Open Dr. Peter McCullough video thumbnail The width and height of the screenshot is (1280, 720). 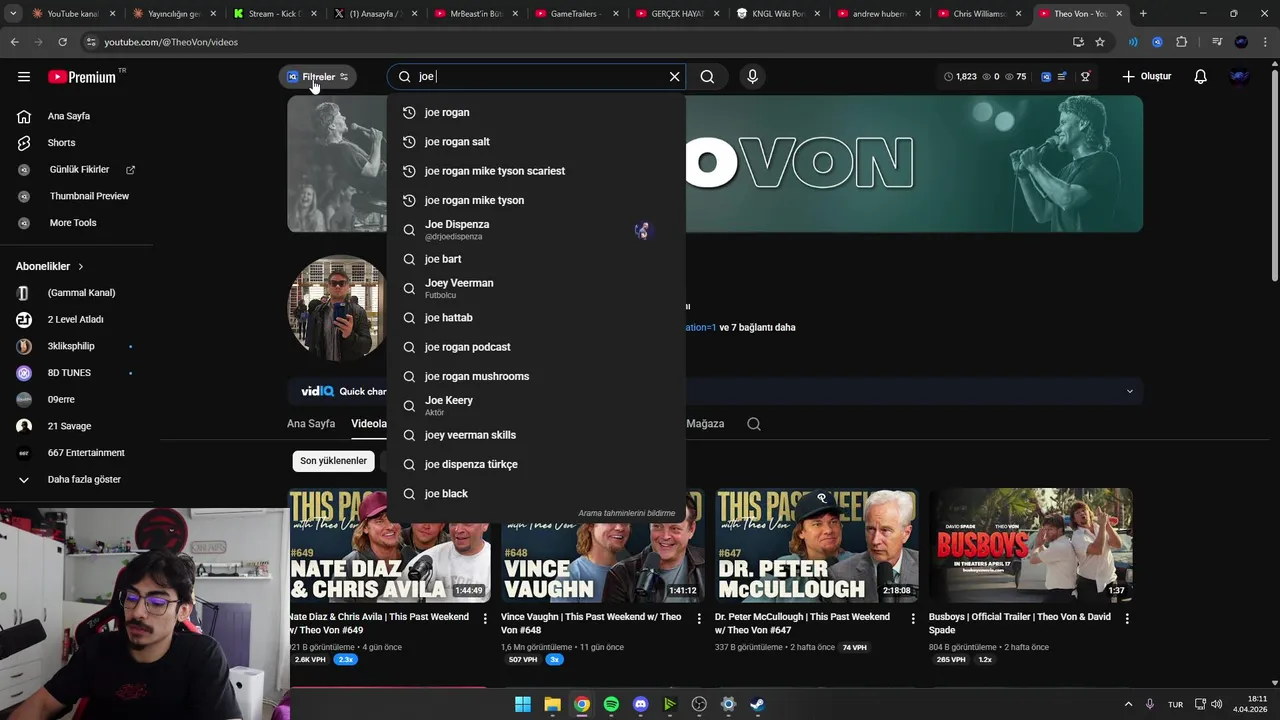[x=816, y=545]
